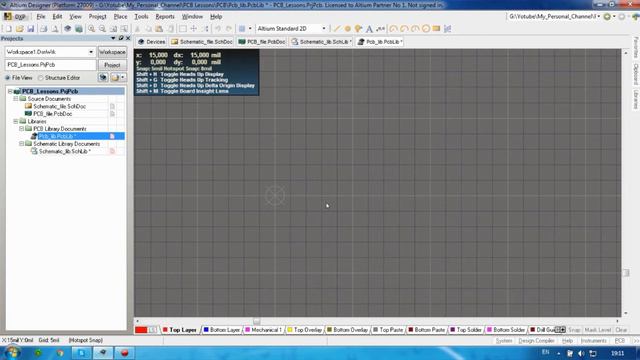Open the System panel button in status bar

point(504,340)
